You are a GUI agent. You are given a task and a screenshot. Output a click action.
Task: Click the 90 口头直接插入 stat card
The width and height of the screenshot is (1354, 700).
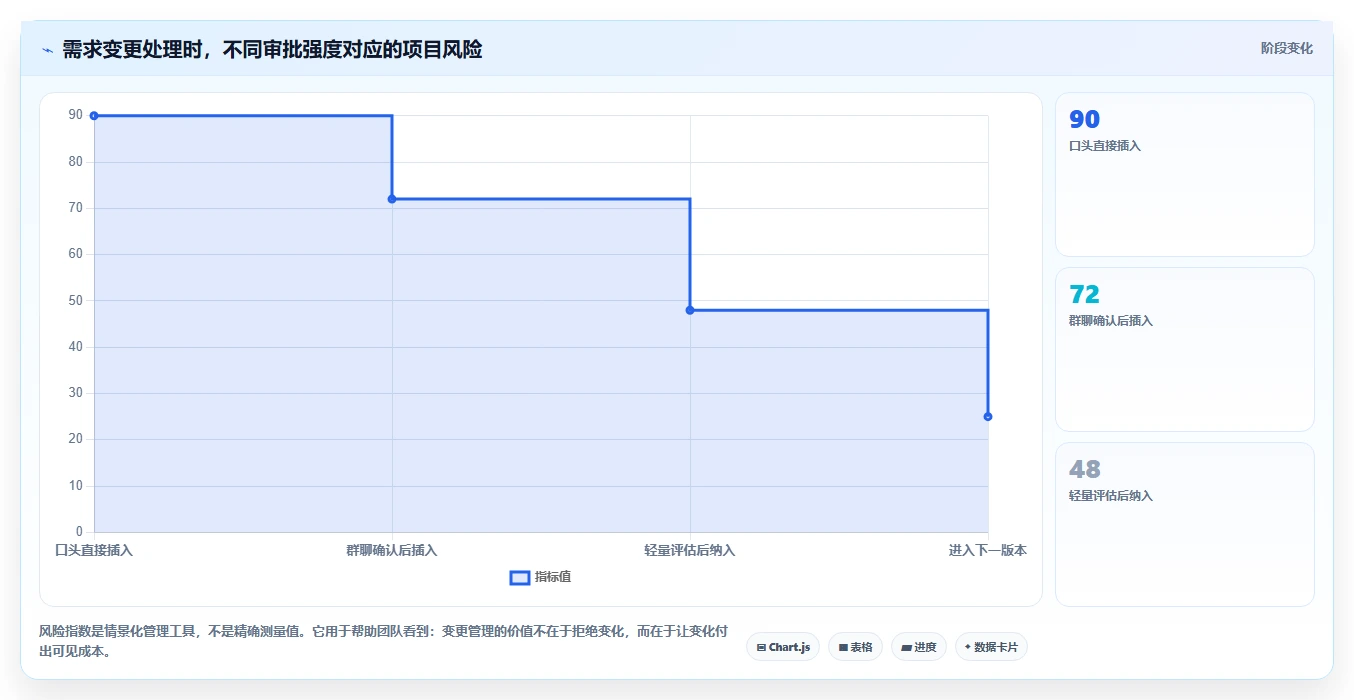pos(1184,174)
